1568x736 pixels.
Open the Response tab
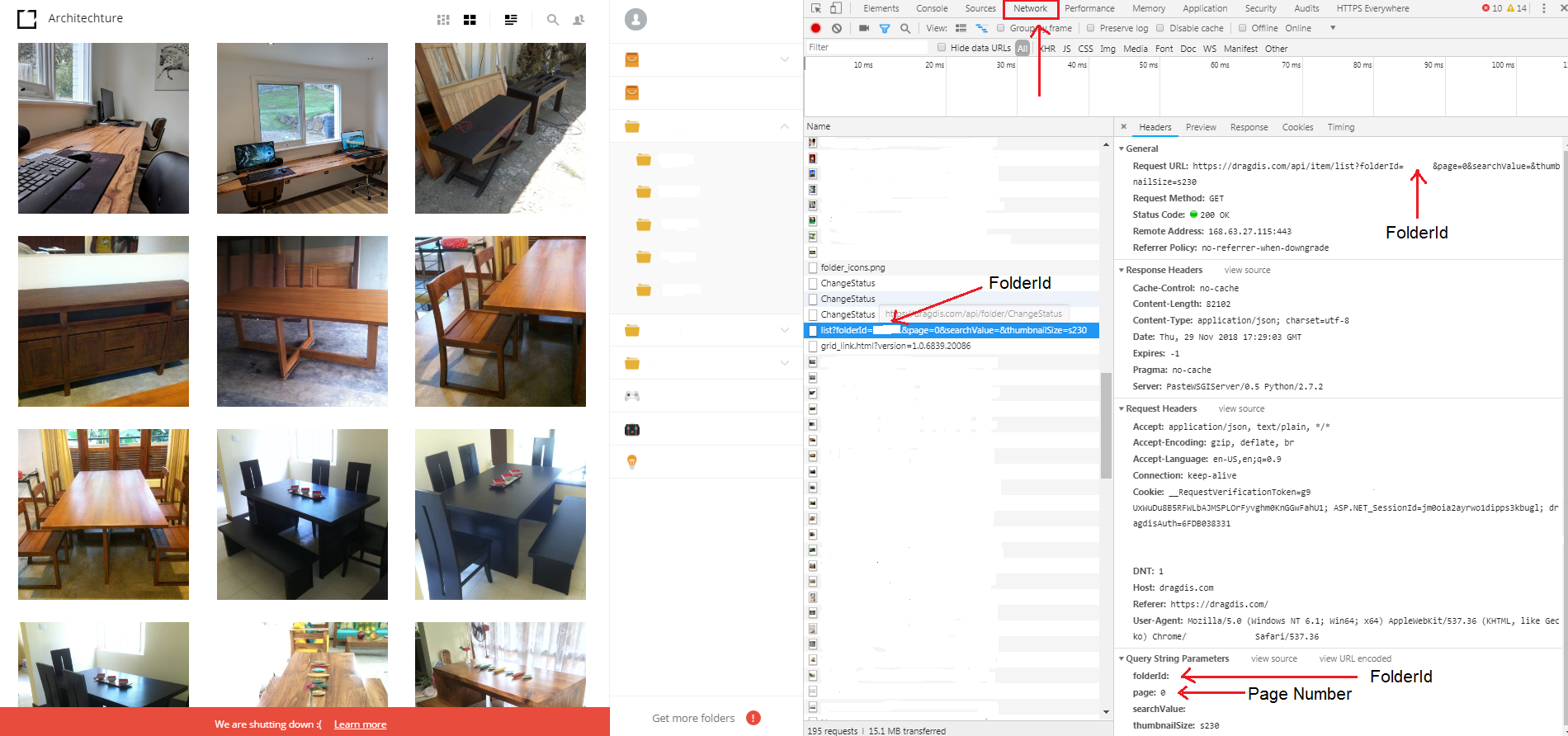pos(1249,127)
